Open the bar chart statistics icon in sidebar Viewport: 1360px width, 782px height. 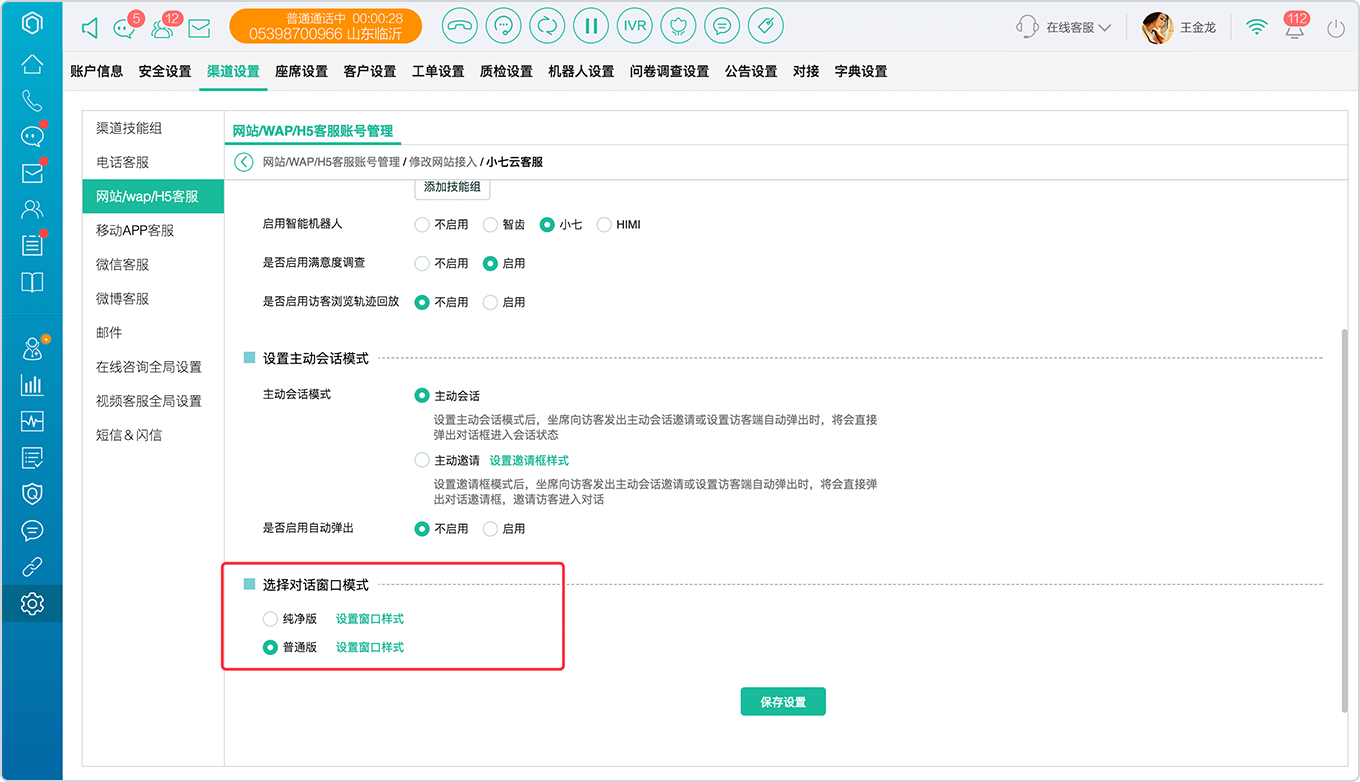coord(32,385)
